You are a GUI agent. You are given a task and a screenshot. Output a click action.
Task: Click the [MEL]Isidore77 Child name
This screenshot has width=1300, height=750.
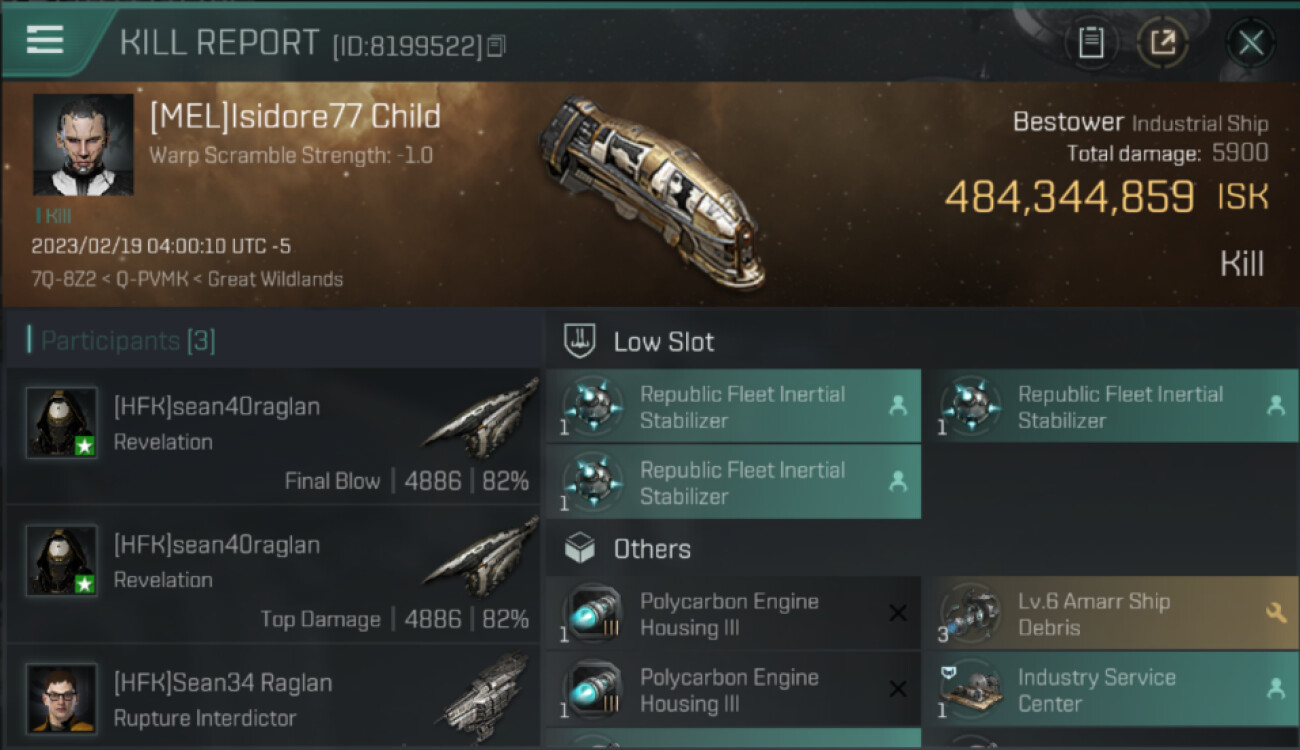tap(295, 117)
